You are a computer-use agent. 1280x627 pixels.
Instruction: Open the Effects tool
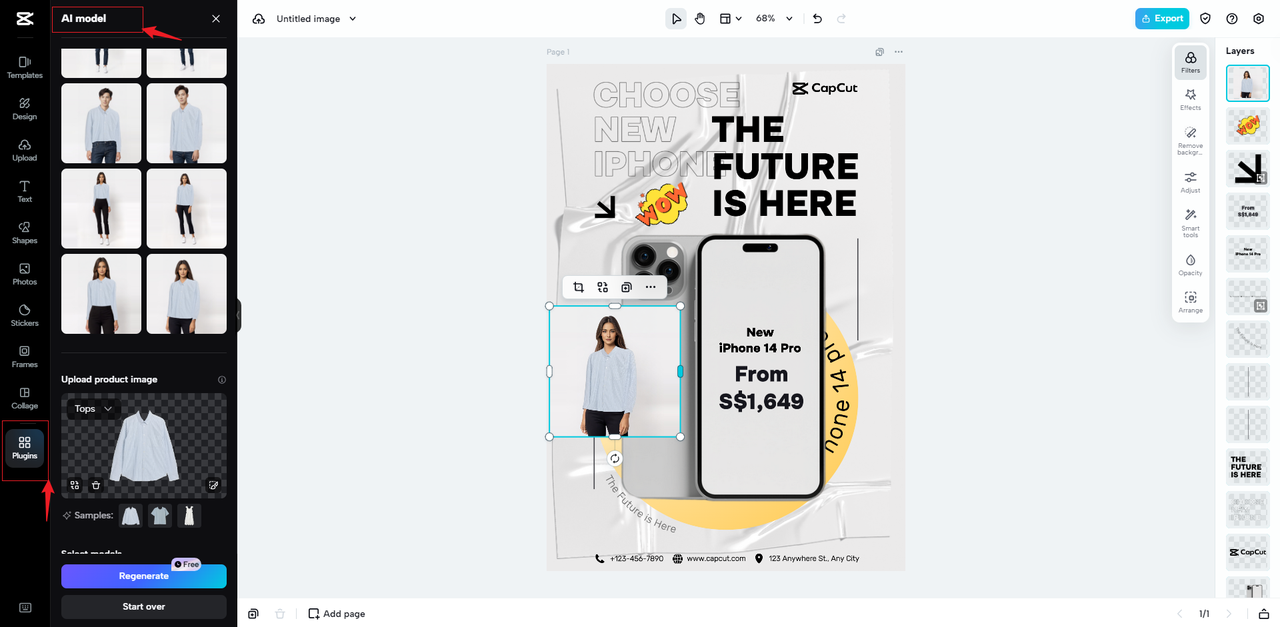pyautogui.click(x=1190, y=99)
